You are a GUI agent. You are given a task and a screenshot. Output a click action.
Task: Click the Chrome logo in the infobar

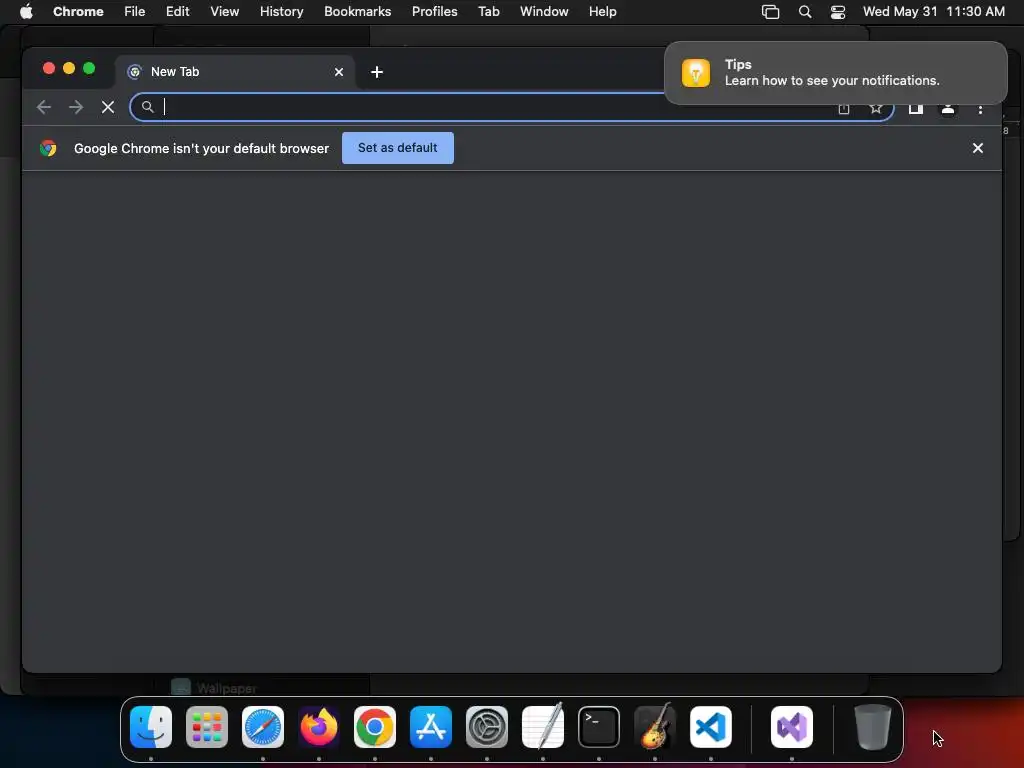click(48, 148)
